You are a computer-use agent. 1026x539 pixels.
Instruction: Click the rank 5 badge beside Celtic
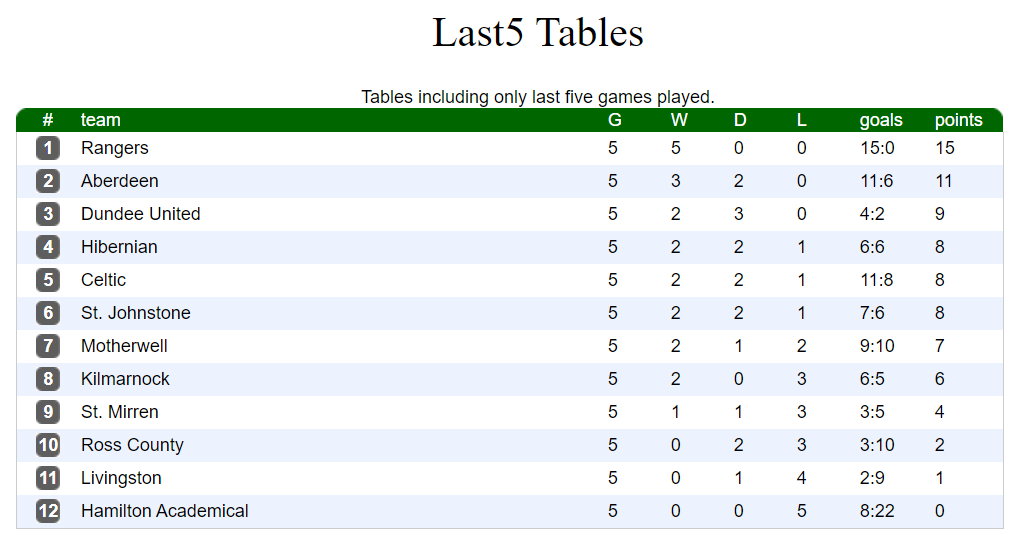pos(48,280)
